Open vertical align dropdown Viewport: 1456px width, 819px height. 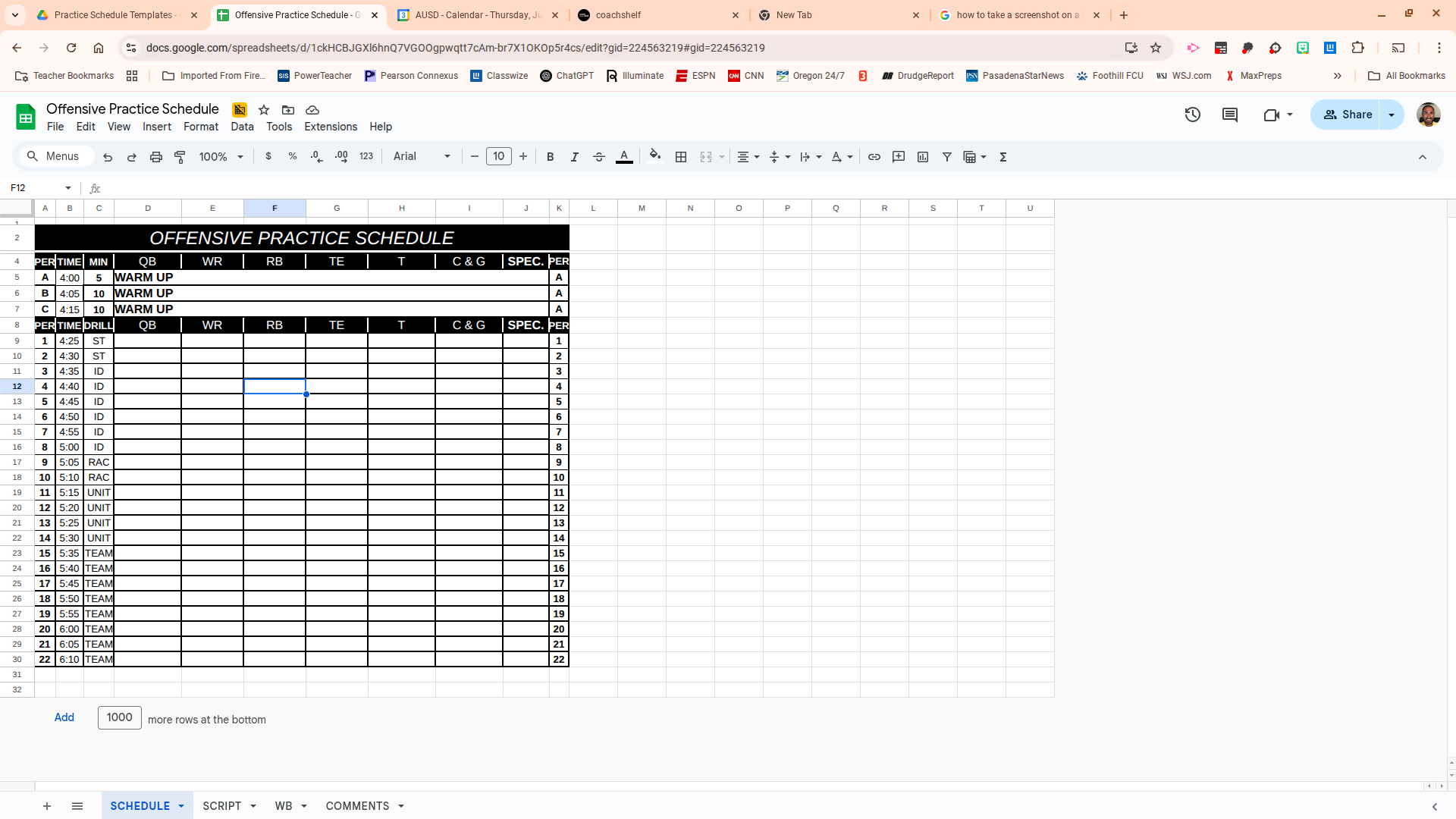pos(780,157)
